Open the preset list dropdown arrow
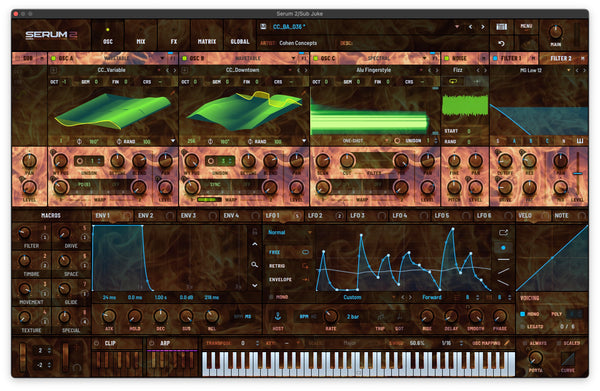The height and width of the screenshot is (391, 600). click(x=457, y=27)
